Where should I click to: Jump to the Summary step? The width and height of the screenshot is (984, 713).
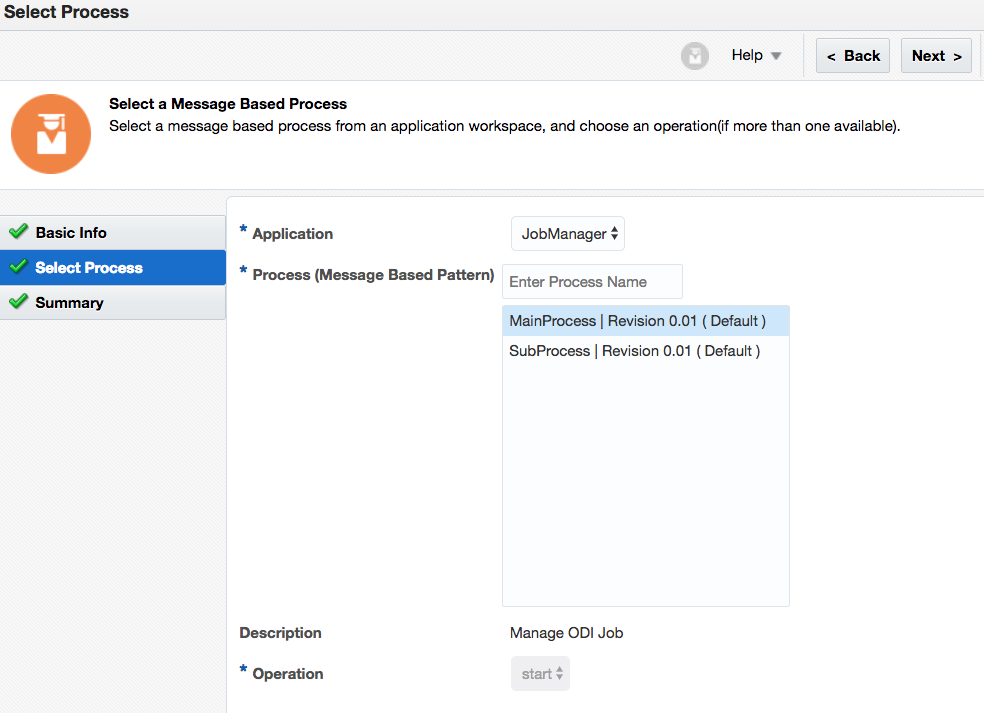(x=69, y=303)
